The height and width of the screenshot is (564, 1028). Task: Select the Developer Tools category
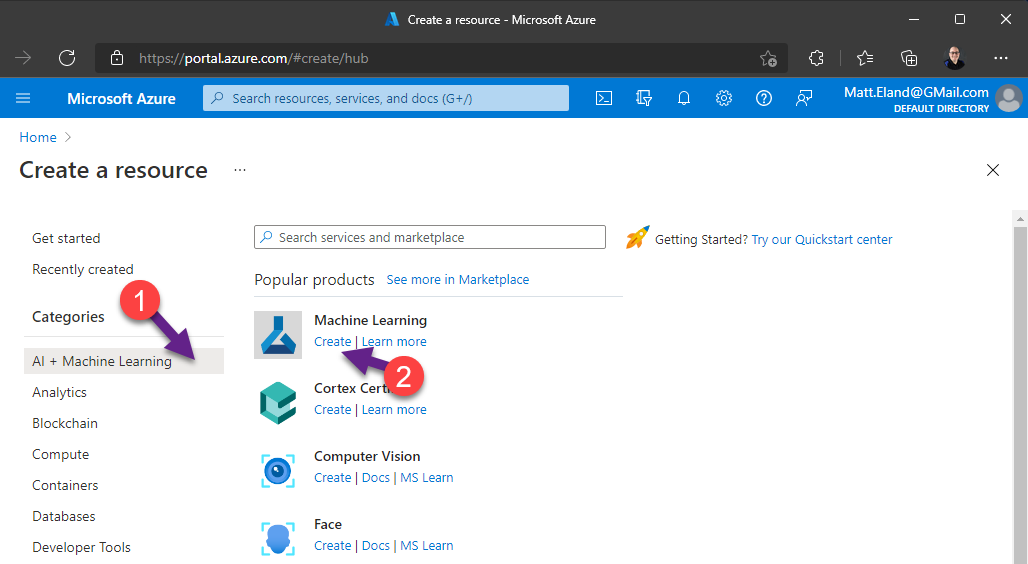pyautogui.click(x=81, y=547)
